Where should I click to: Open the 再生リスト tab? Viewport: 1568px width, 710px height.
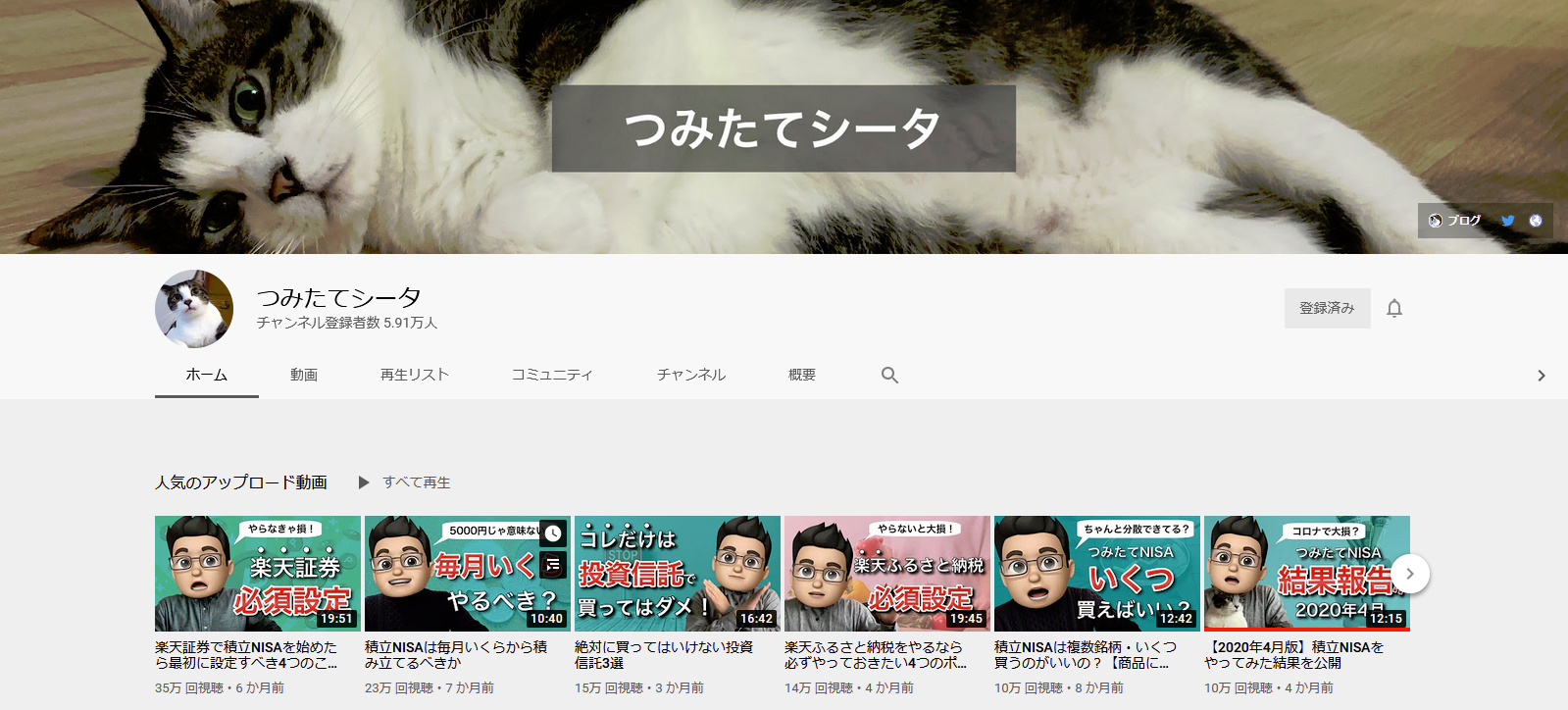coord(415,375)
